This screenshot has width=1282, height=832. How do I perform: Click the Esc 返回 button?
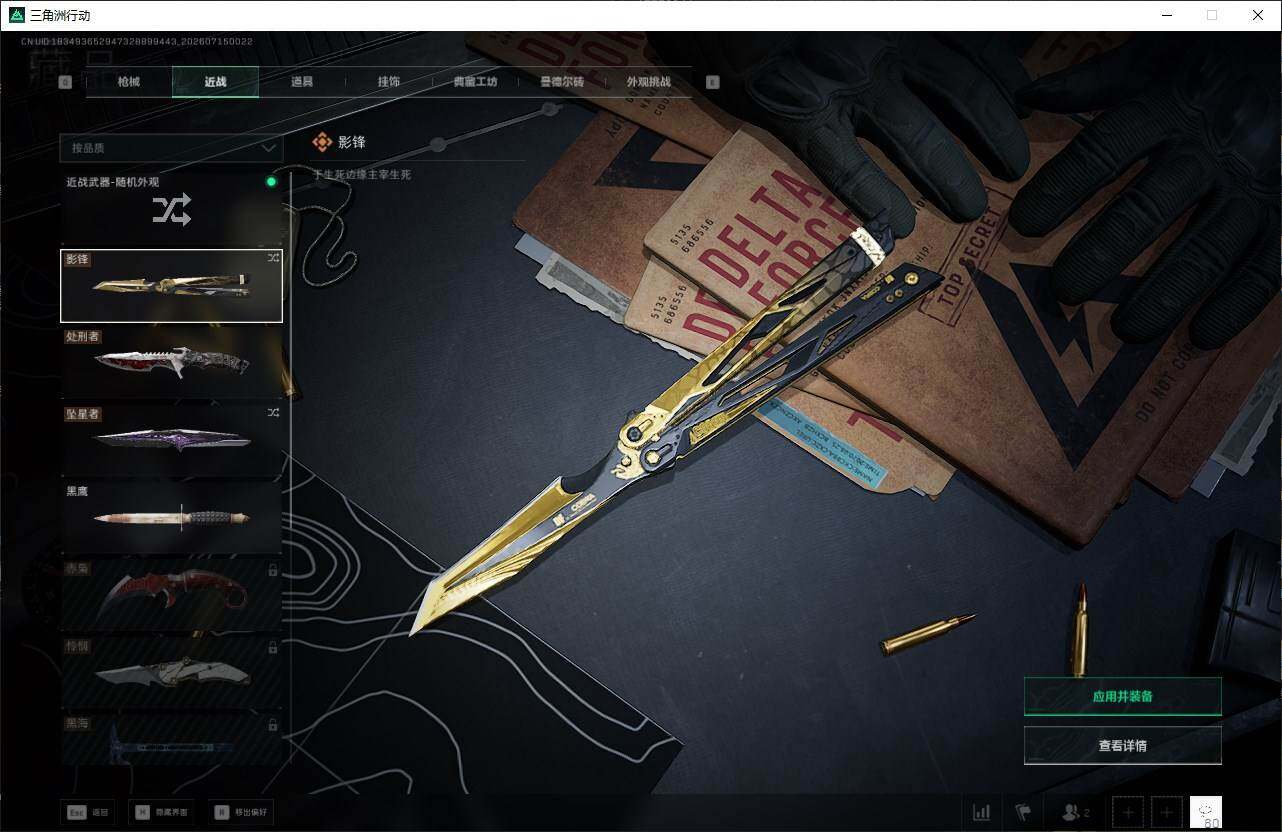[87, 813]
